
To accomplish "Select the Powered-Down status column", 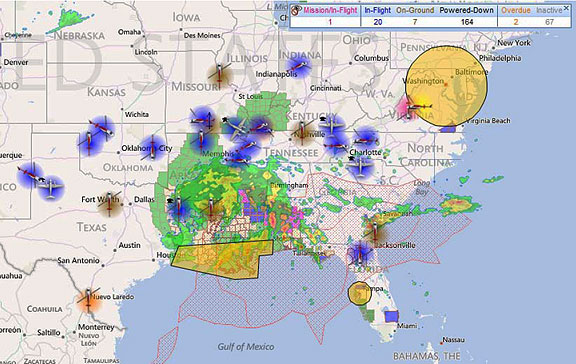I will [x=467, y=16].
